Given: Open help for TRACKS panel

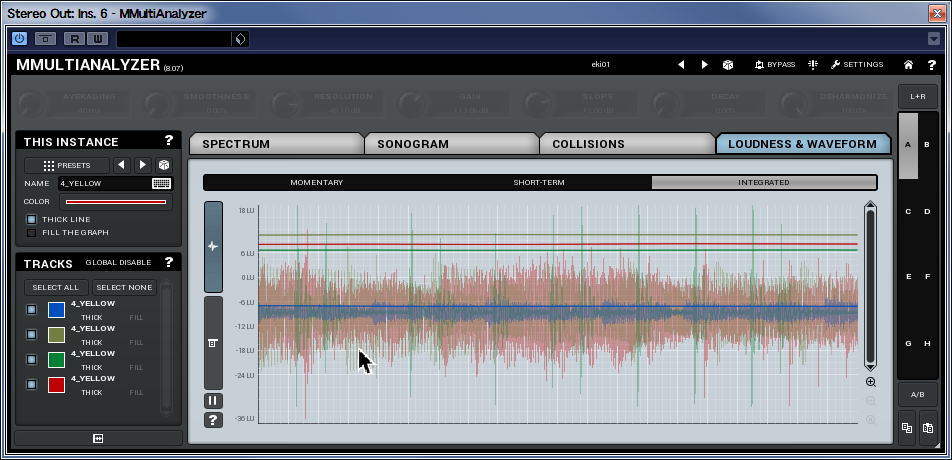Looking at the screenshot, I should (x=169, y=262).
